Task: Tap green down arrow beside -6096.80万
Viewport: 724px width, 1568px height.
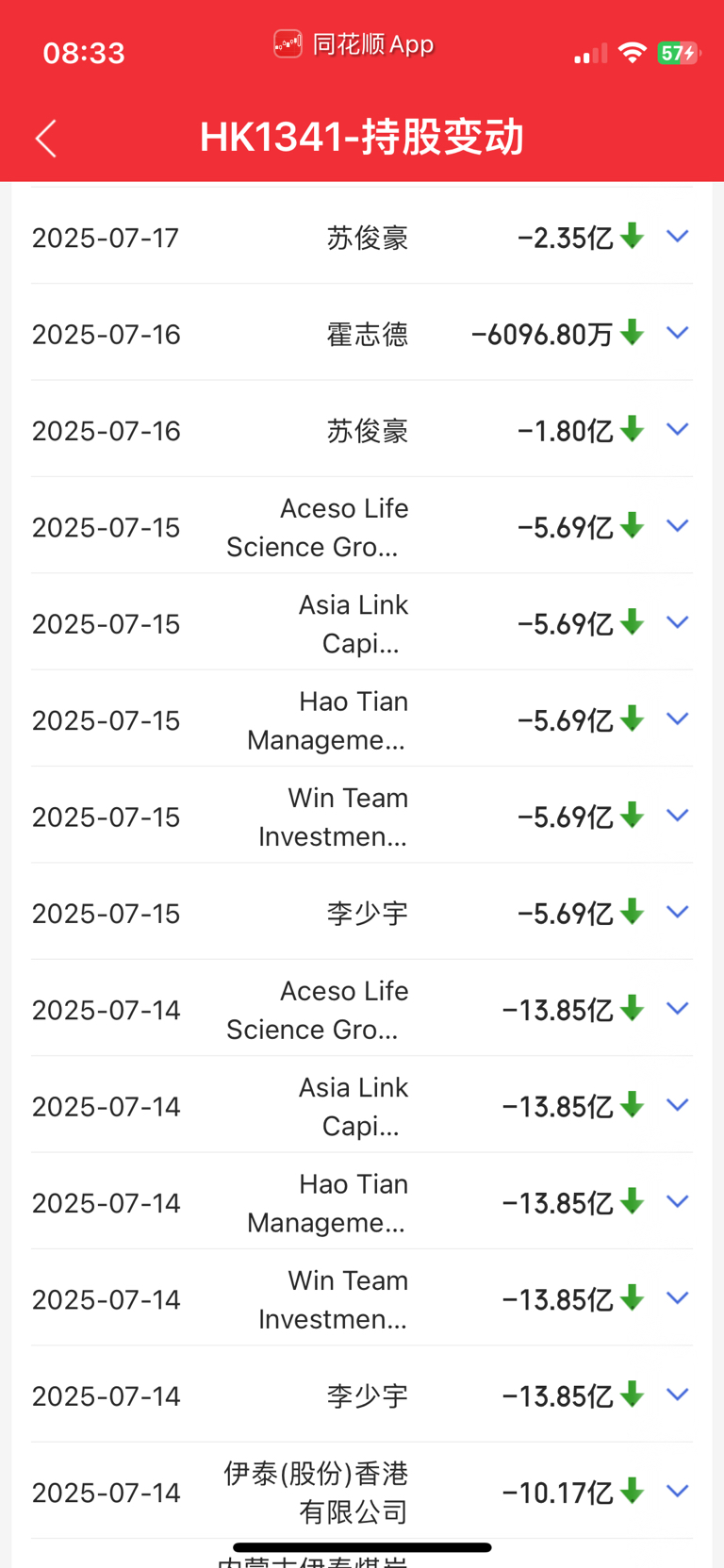Action: 633,332
